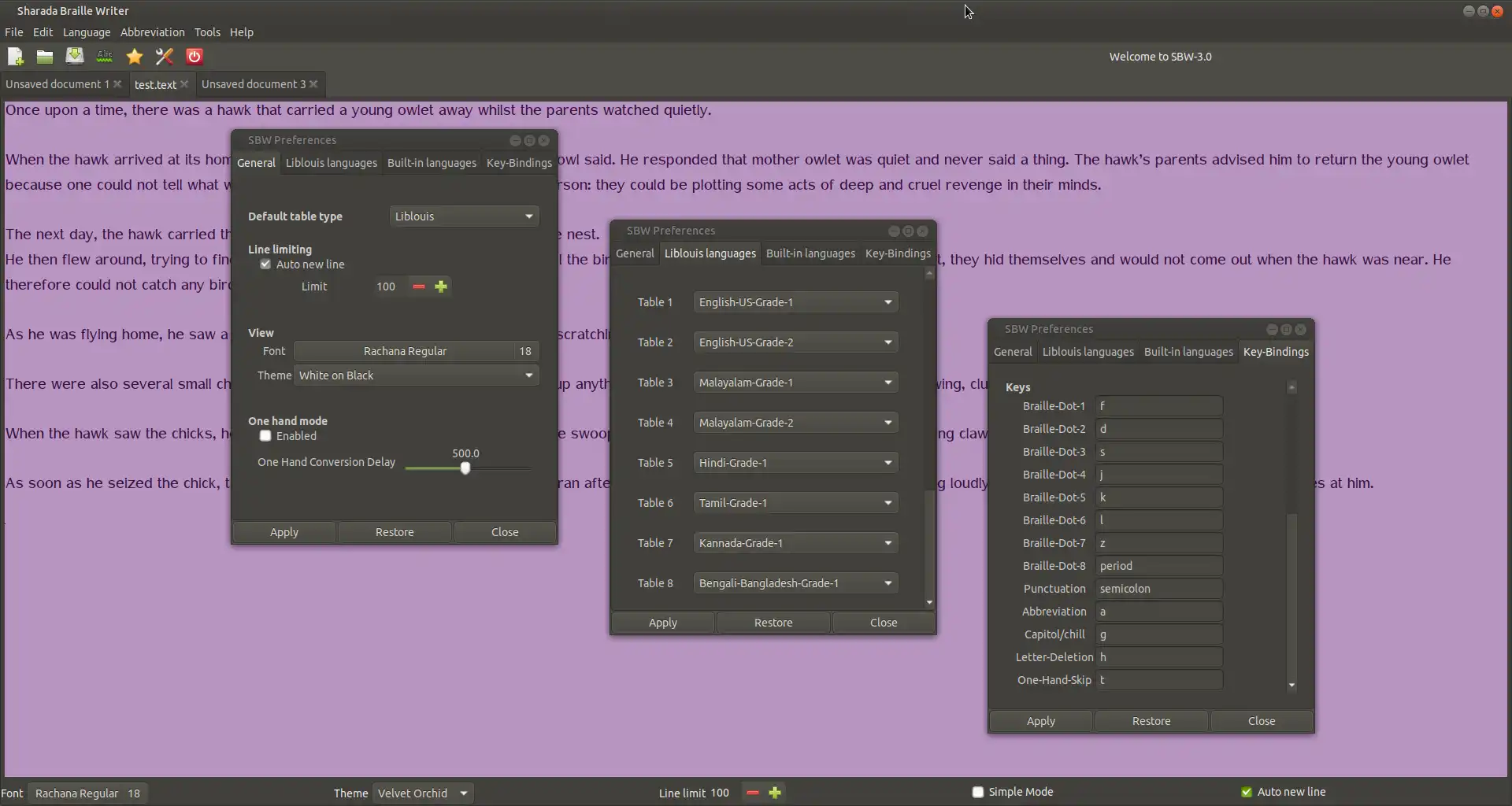Open the Table 4 Malayalam-Grade-2 dropdown
Viewport: 1512px width, 806px height.
[795, 423]
